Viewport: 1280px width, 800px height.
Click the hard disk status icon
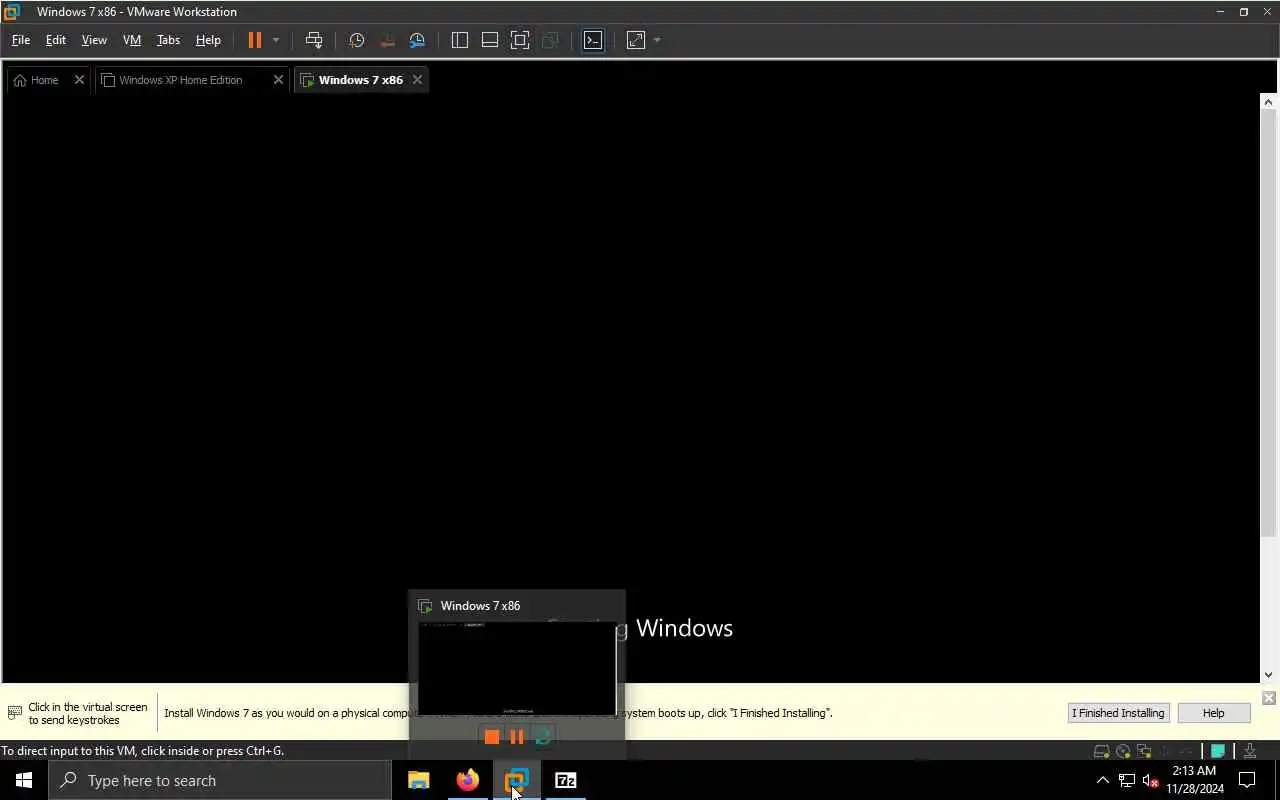tap(1101, 751)
